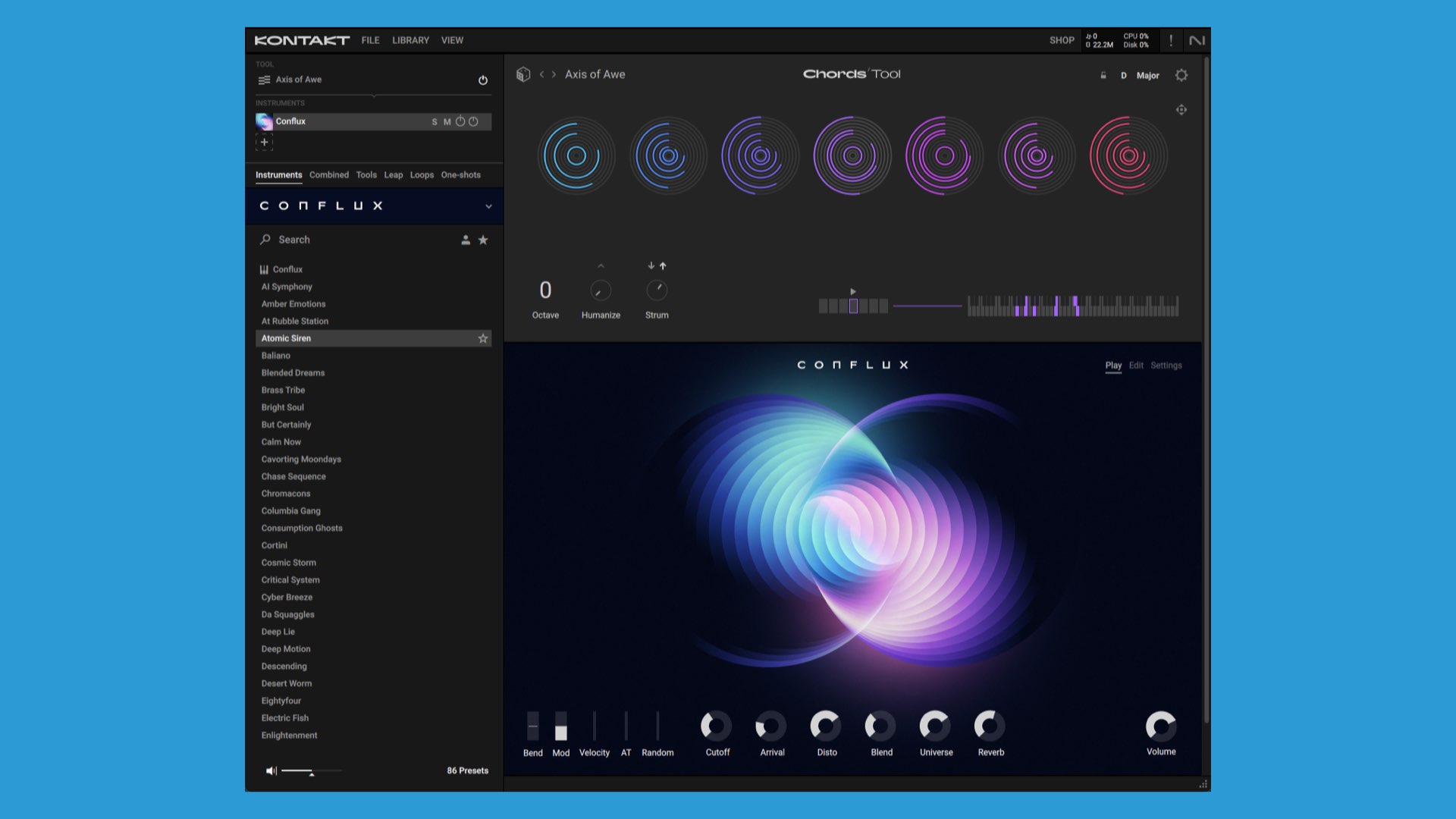
Task: Mute the Conflux instrument
Action: point(447,122)
